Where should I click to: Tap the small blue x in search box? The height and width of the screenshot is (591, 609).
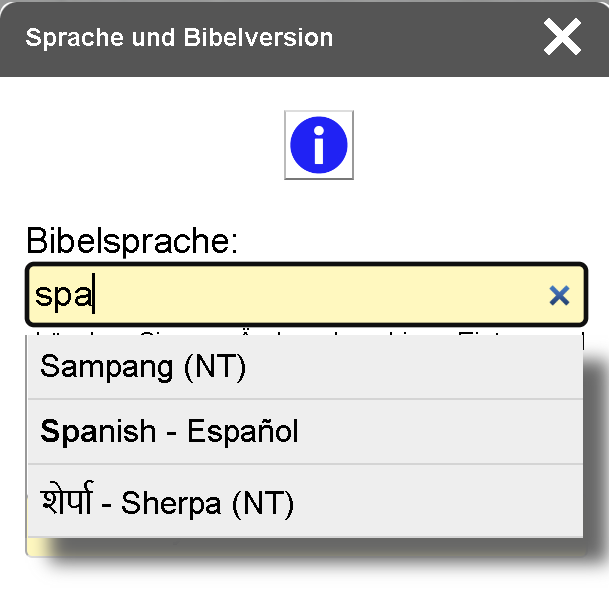click(x=559, y=295)
